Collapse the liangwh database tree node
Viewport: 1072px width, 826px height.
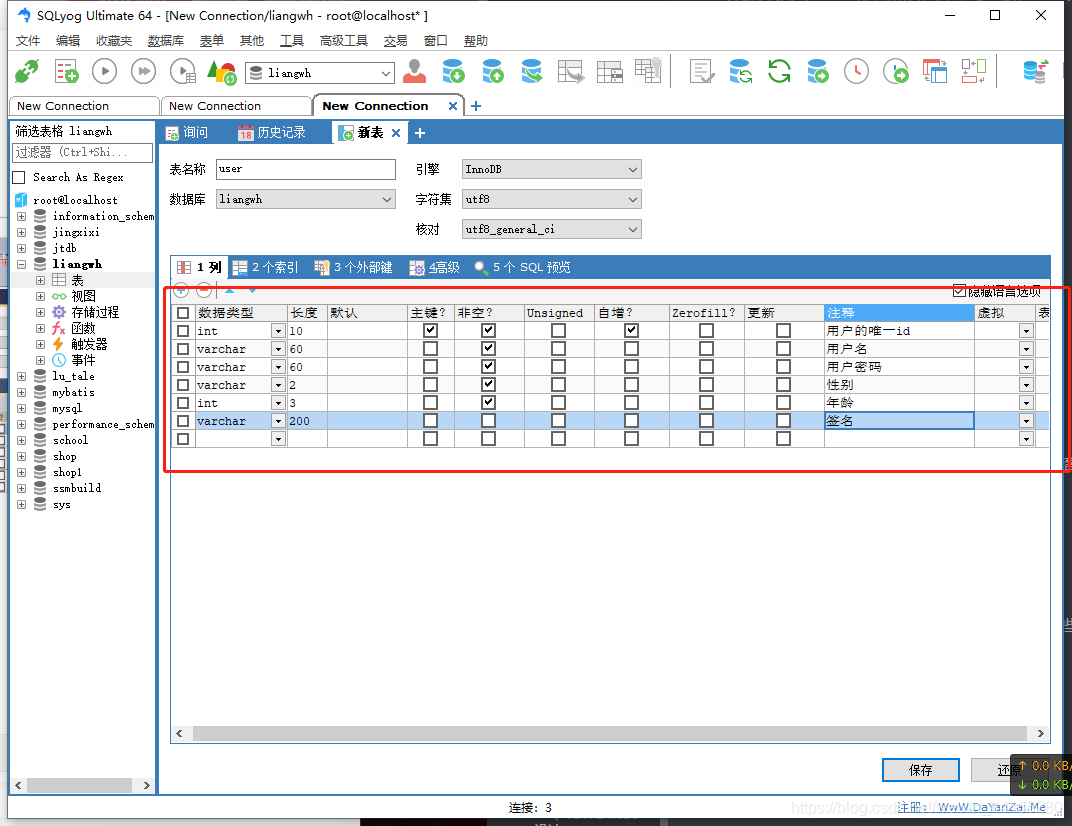click(x=21, y=264)
